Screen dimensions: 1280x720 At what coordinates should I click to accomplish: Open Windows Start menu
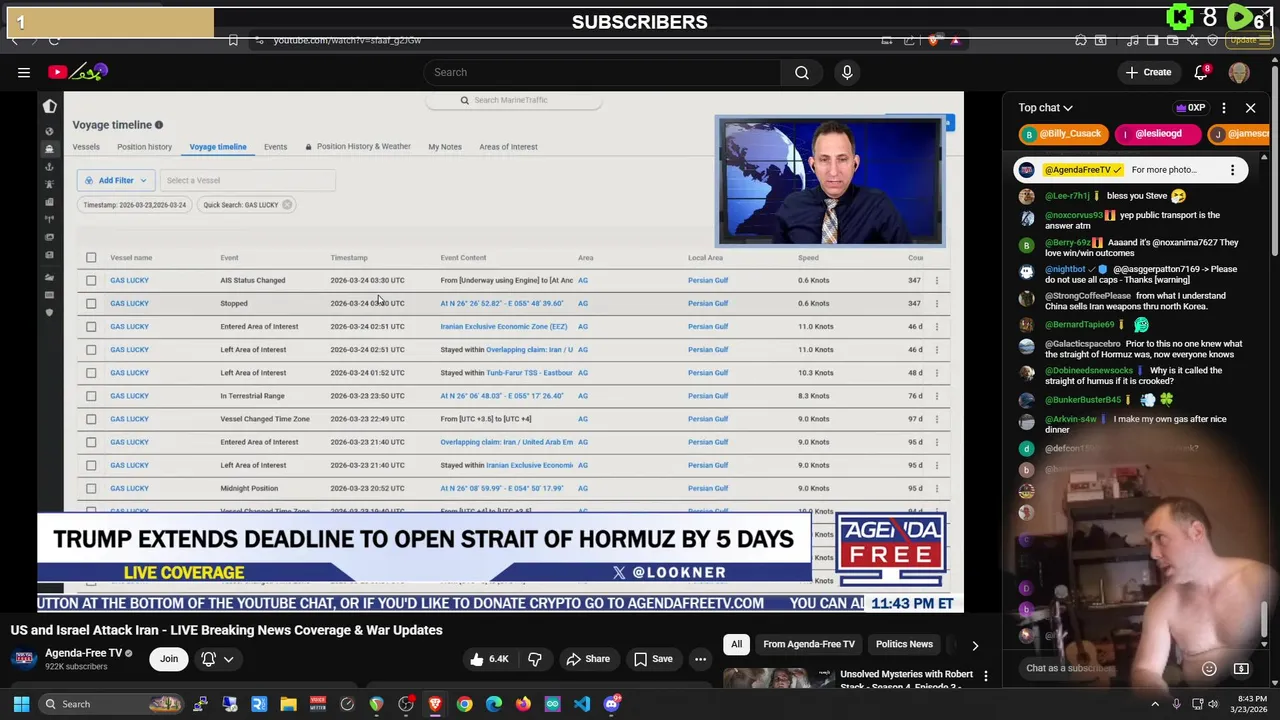[21, 704]
